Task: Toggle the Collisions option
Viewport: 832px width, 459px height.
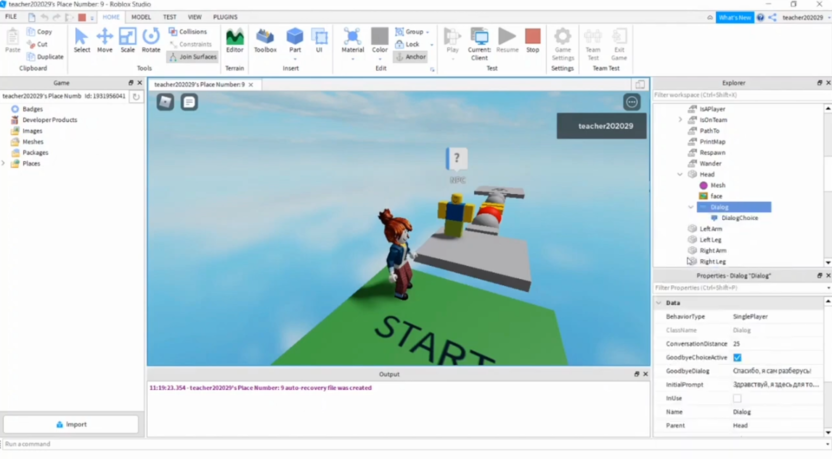Action: coord(188,32)
